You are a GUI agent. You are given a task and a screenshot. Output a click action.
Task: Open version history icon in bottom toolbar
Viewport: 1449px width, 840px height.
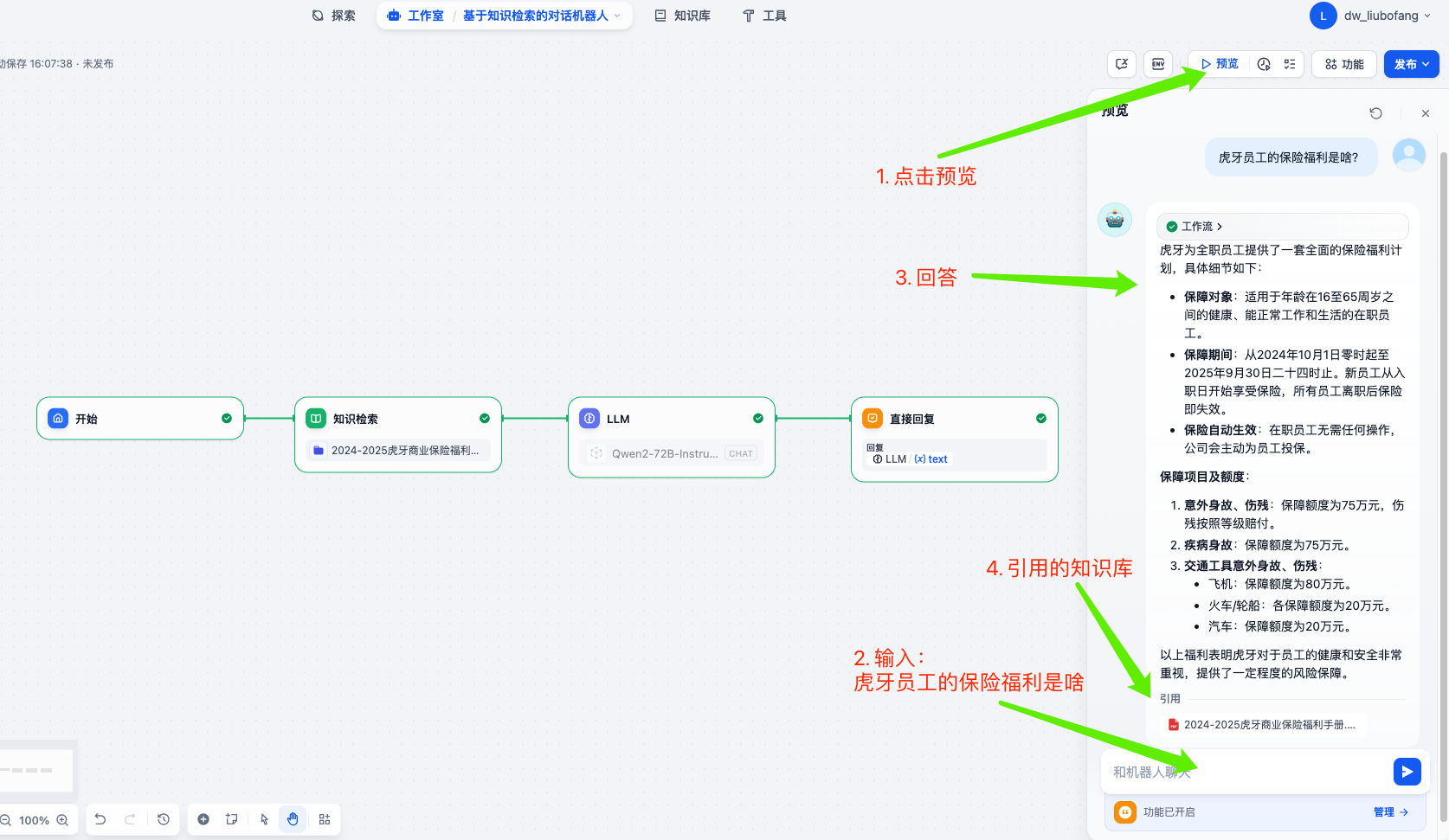click(164, 819)
